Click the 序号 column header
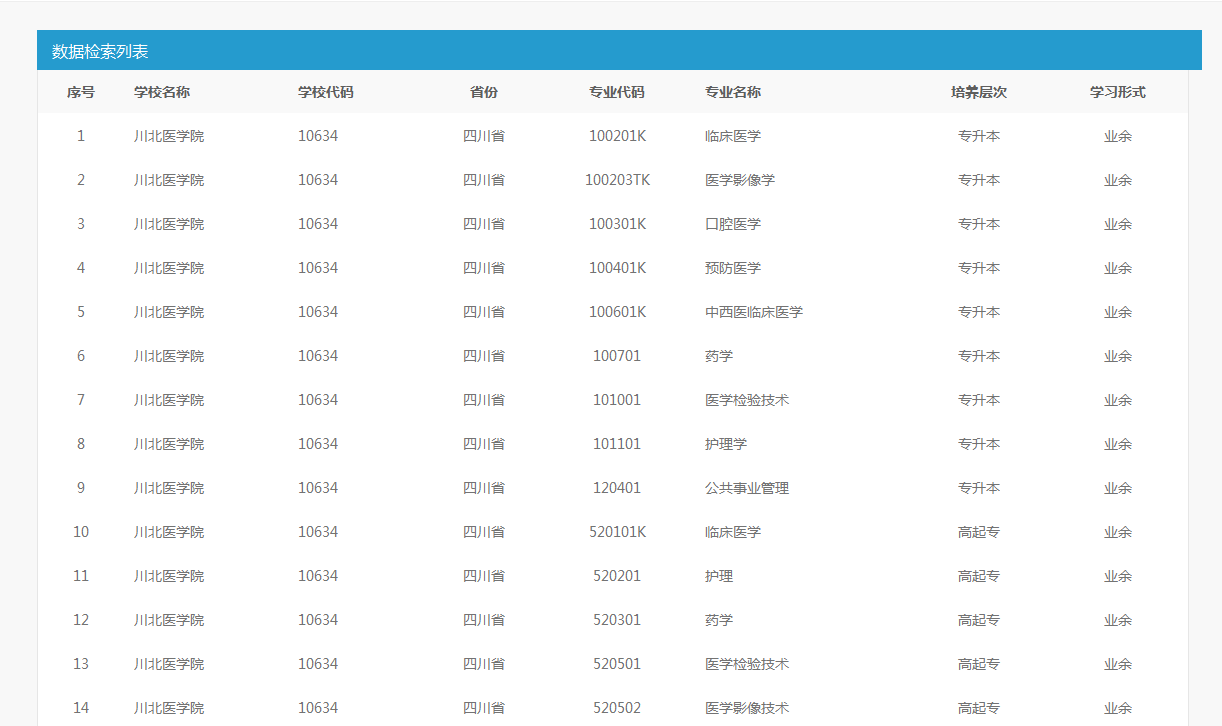This screenshot has height=726, width=1222. coord(81,92)
